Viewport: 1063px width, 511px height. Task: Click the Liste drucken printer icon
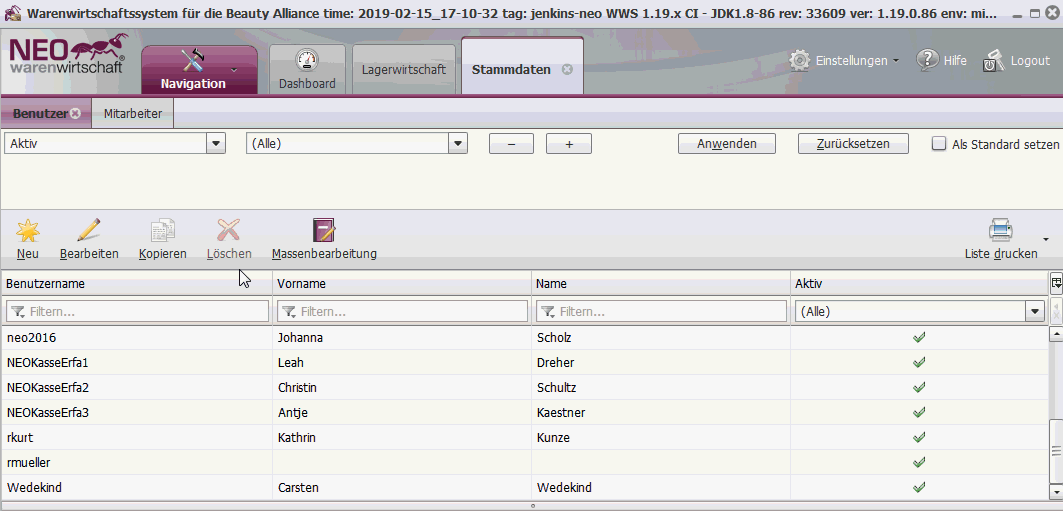1001,231
